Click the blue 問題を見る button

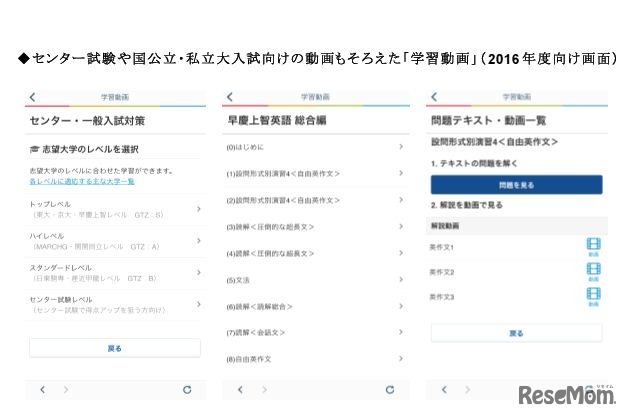pyautogui.click(x=516, y=185)
